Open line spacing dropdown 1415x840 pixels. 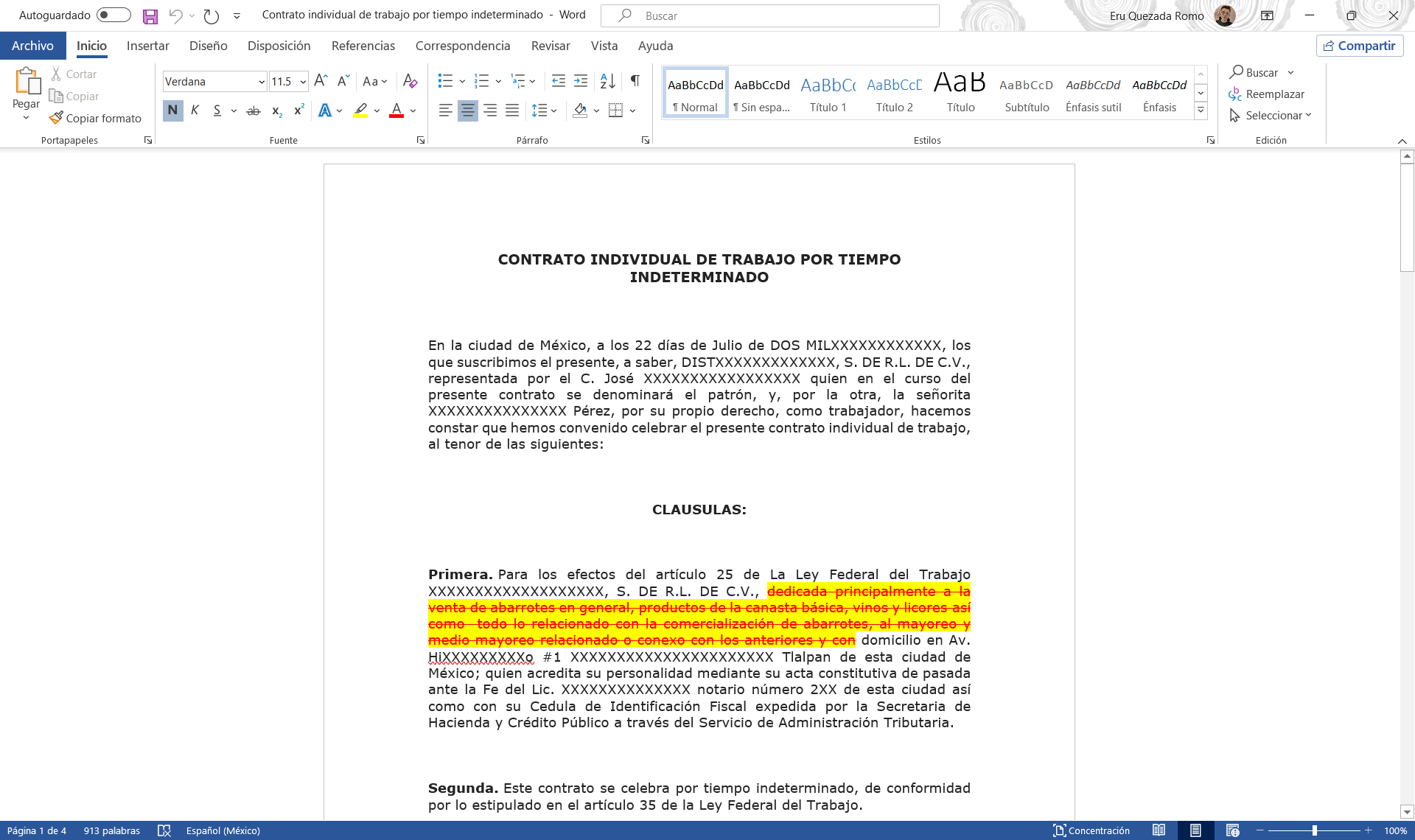[x=545, y=111]
